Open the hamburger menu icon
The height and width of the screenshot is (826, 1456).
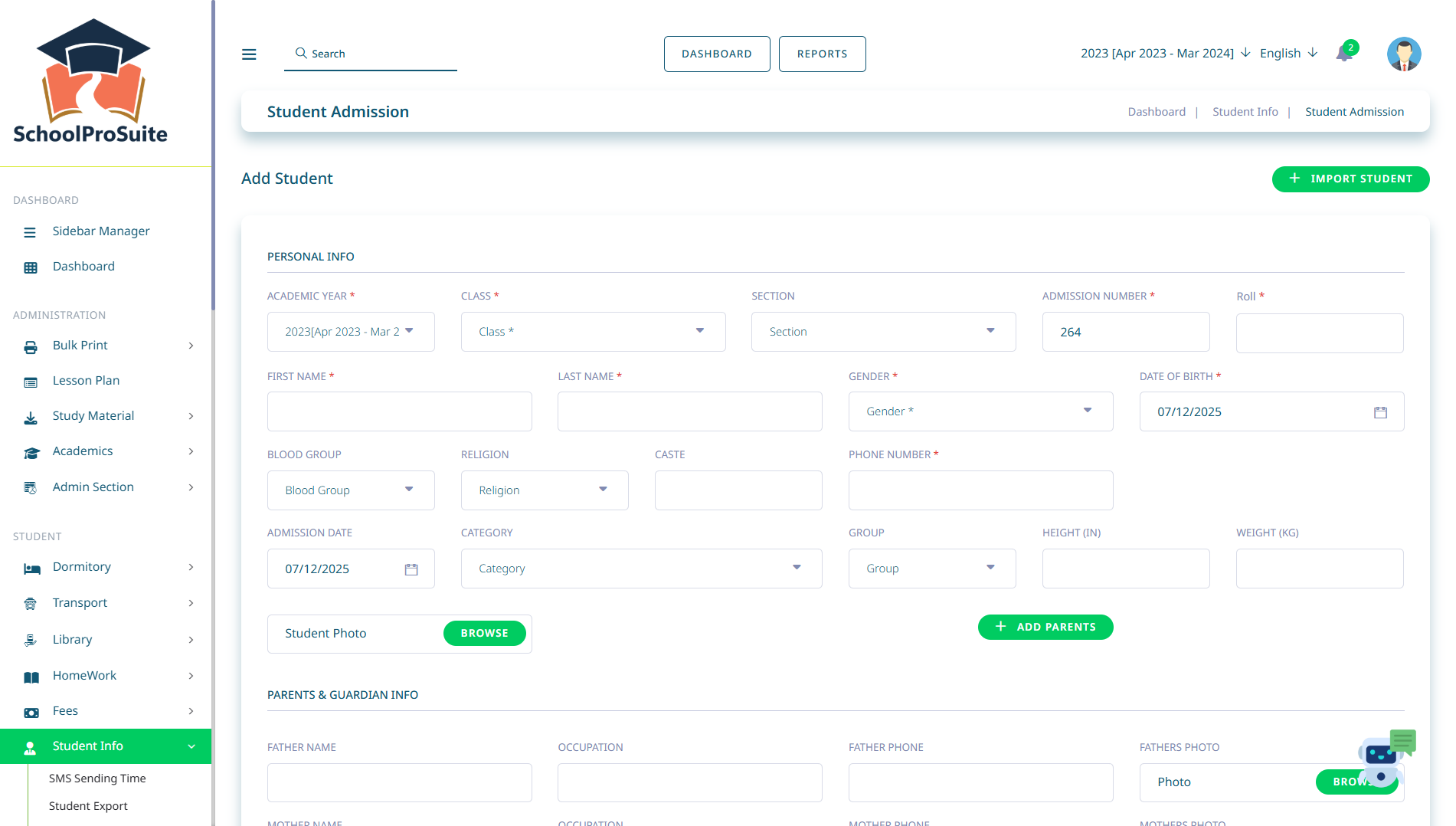pos(249,54)
